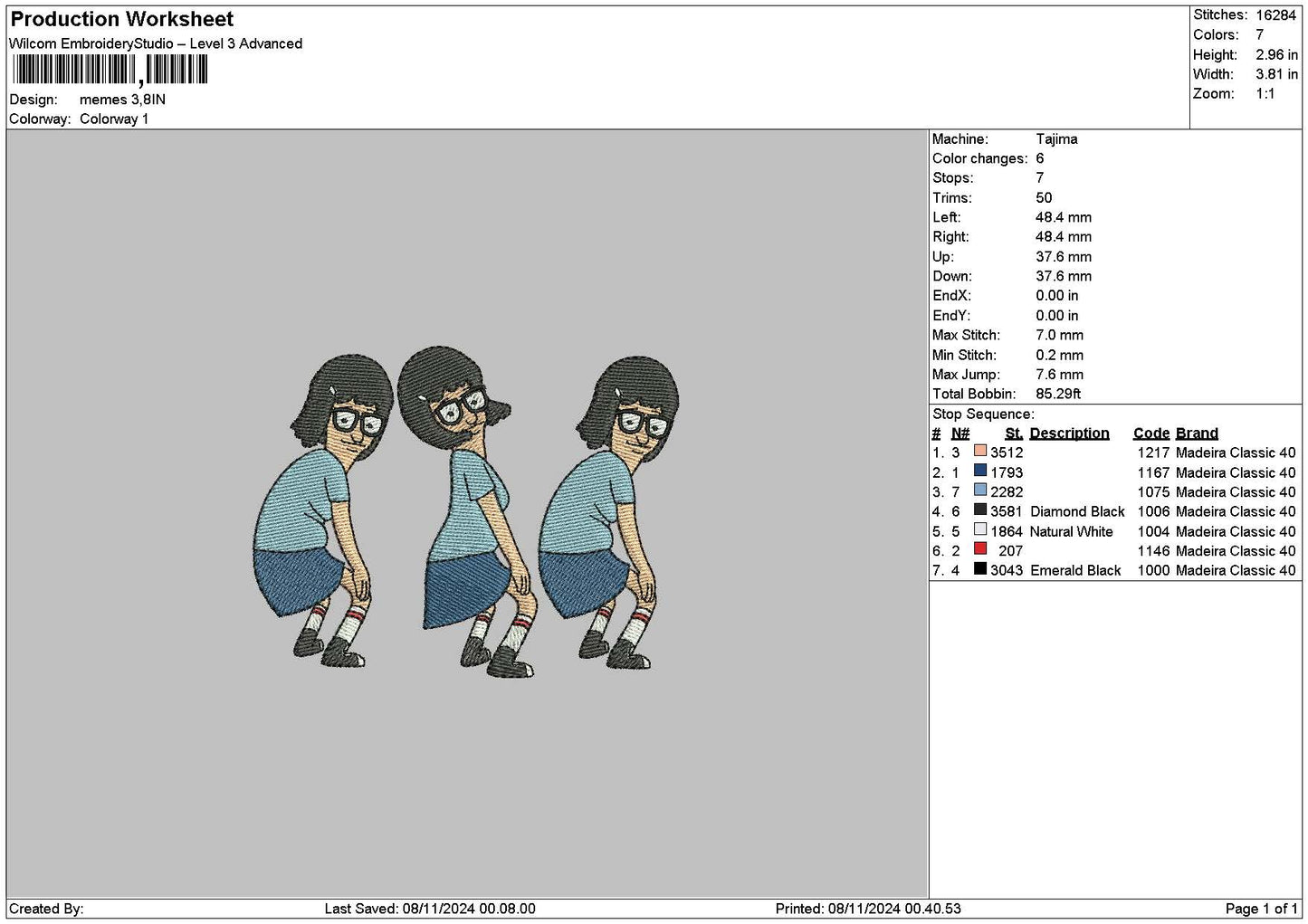This screenshot has width=1308, height=924.
Task: Click the design name 'memes 3,8IN'
Action: (x=122, y=100)
